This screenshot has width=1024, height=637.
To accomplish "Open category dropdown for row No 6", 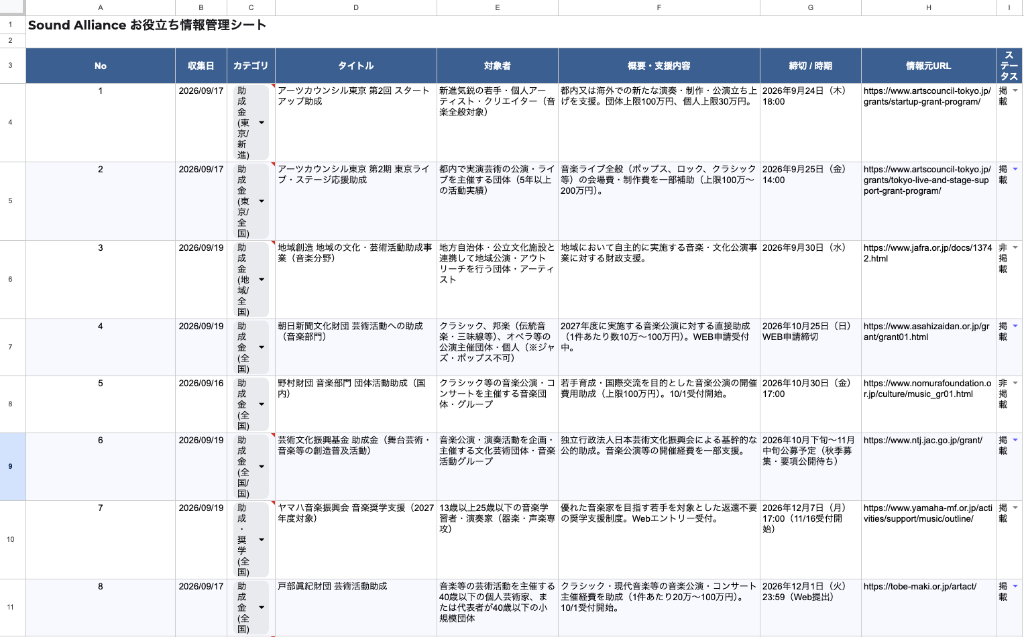I will (x=261, y=467).
